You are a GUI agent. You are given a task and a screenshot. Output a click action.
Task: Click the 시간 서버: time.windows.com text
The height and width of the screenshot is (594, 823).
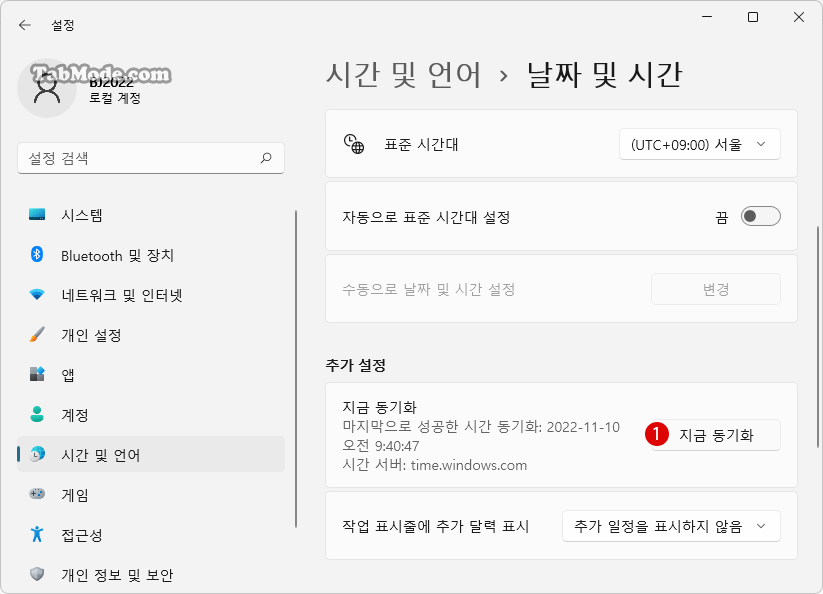[x=435, y=465]
